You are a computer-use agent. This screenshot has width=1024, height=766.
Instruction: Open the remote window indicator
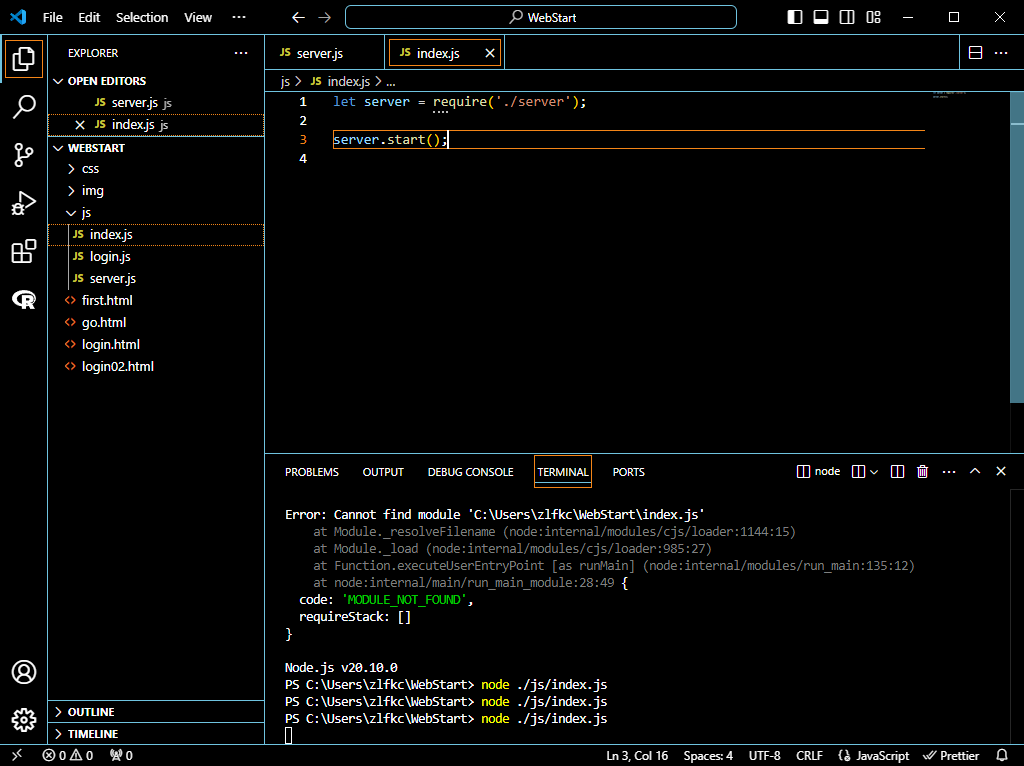coord(17,756)
